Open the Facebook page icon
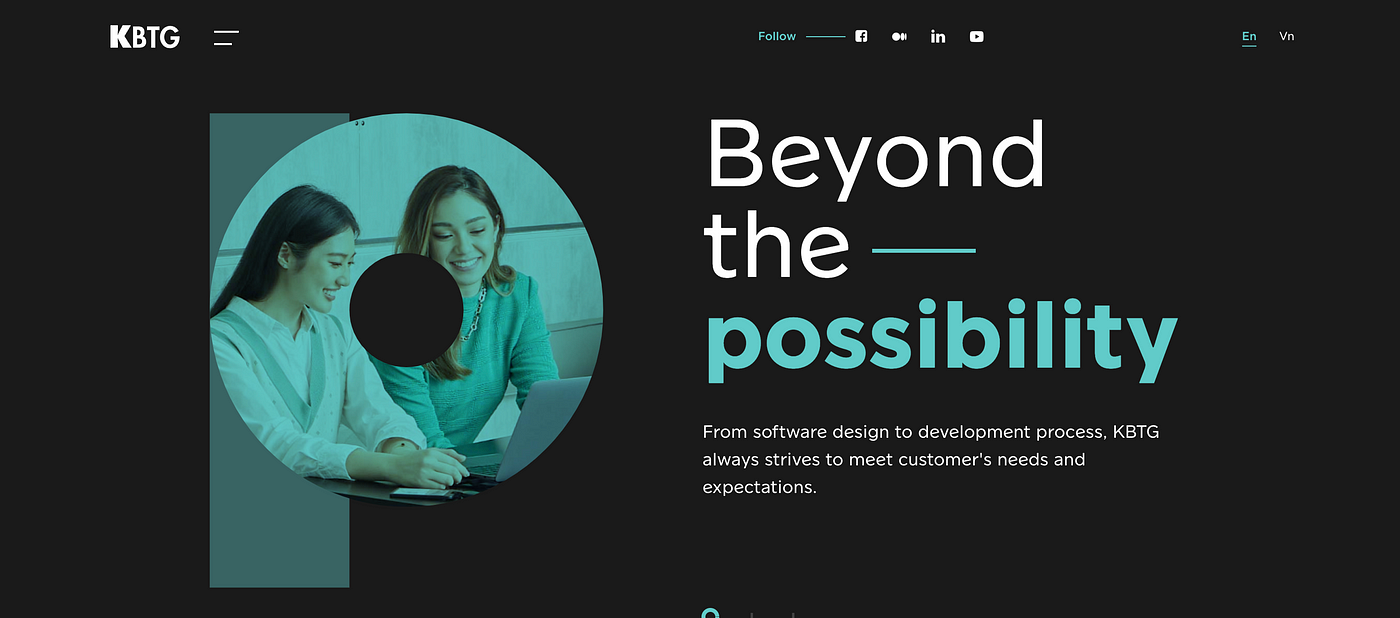This screenshot has width=1400, height=618. [x=861, y=36]
